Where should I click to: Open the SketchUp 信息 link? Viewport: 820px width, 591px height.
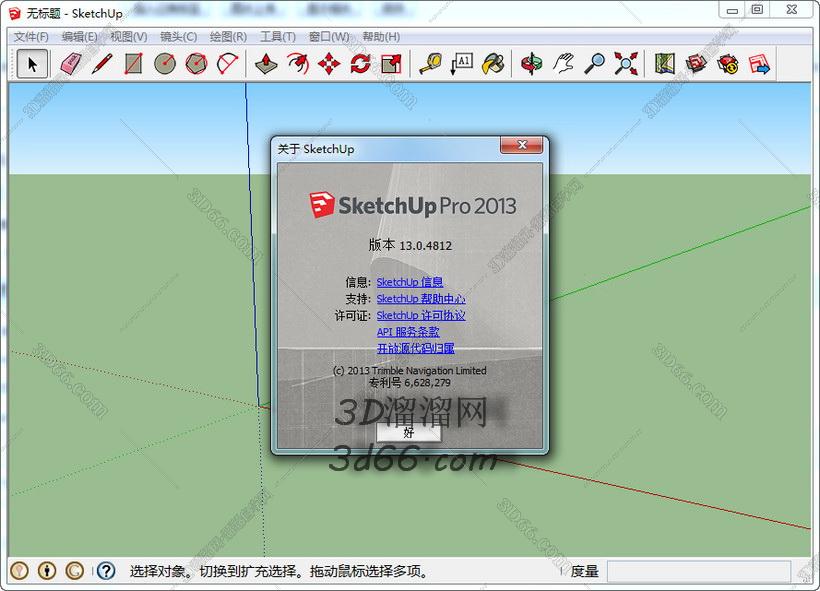[409, 282]
